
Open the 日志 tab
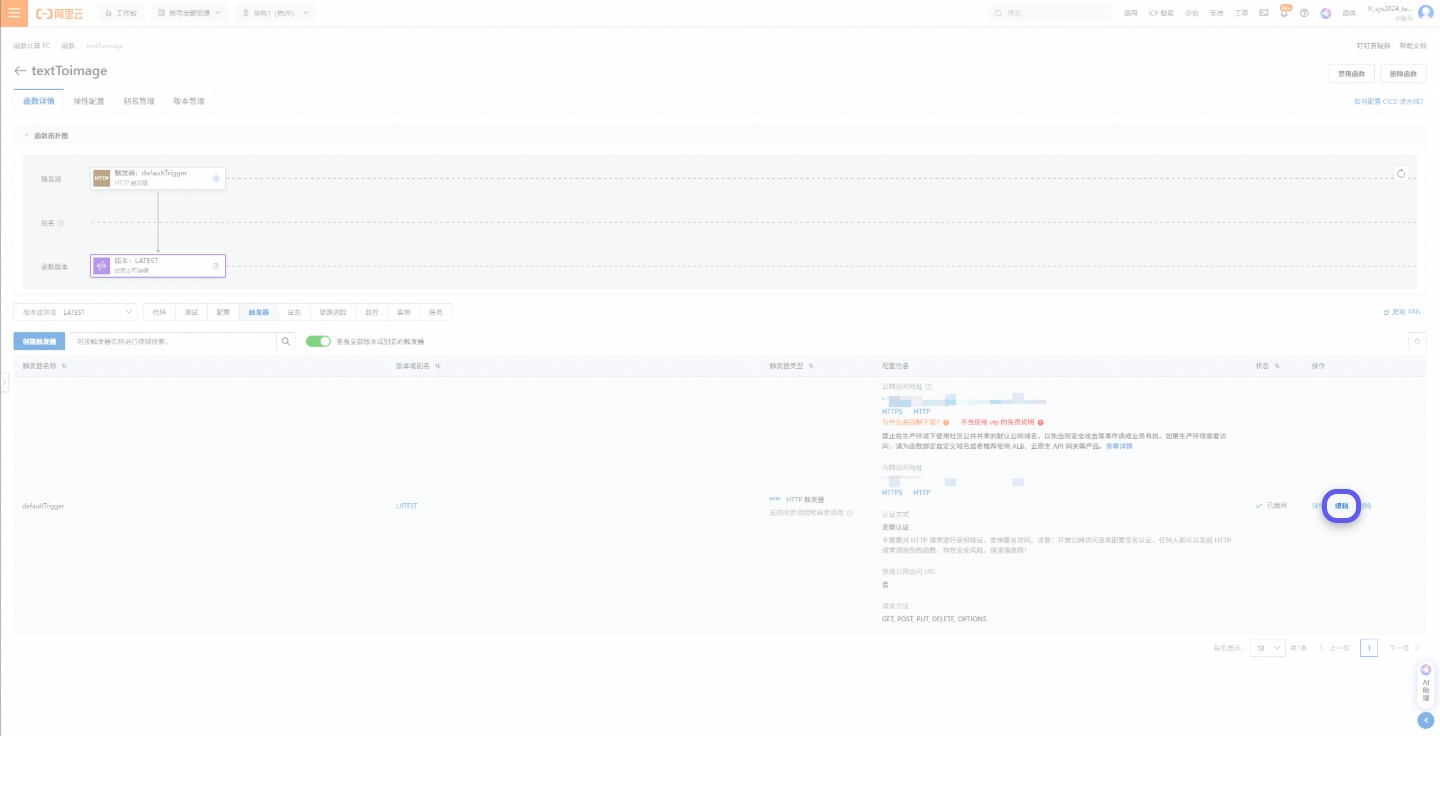coord(294,311)
